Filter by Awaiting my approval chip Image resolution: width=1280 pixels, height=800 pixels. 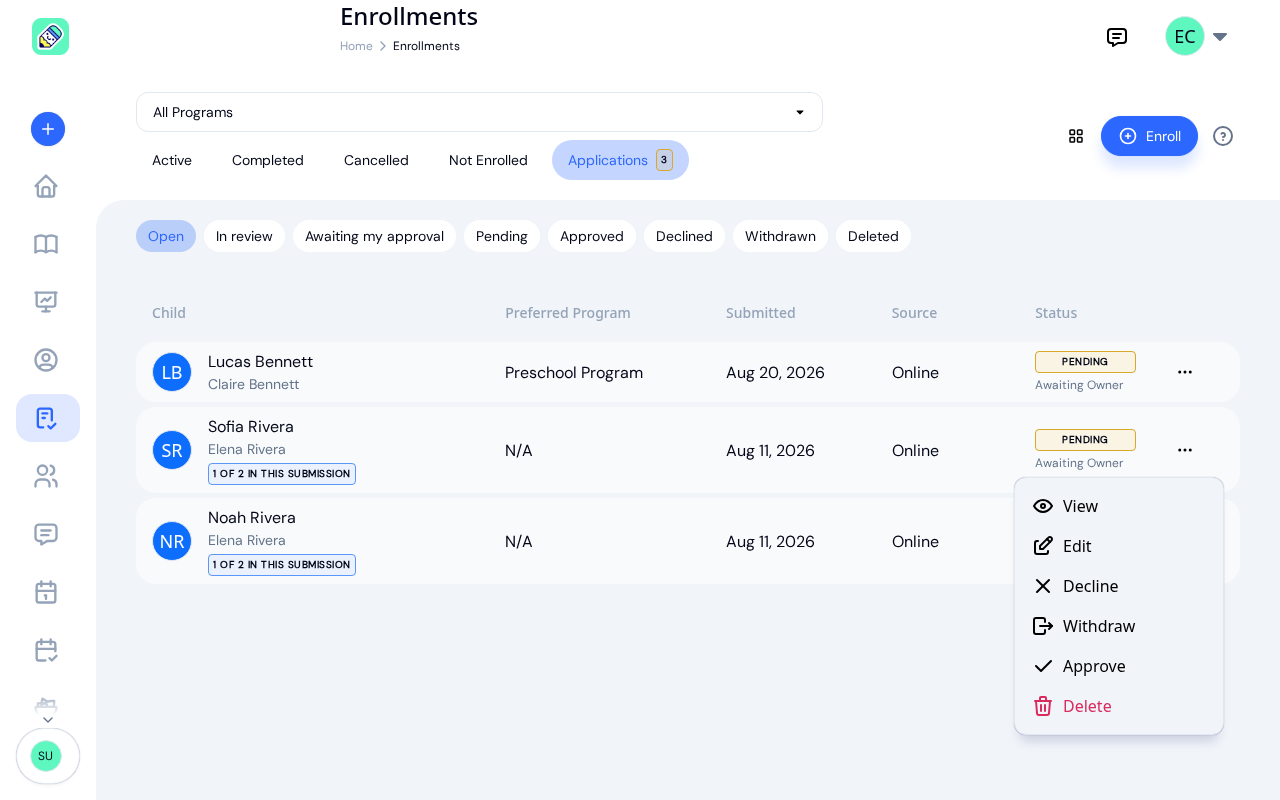pyautogui.click(x=374, y=236)
